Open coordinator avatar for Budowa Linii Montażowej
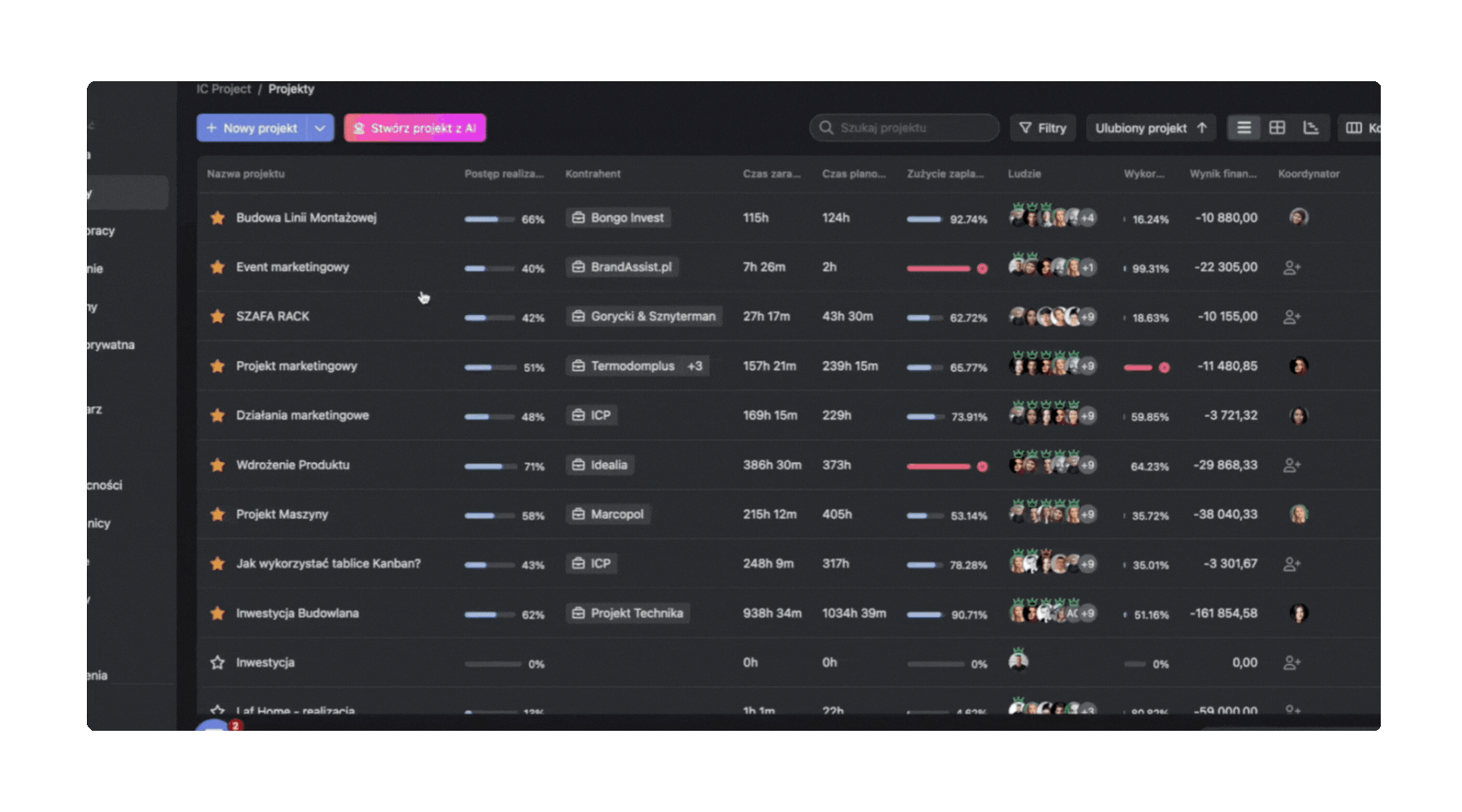Screen dimensions: 1462x812 [x=1299, y=217]
